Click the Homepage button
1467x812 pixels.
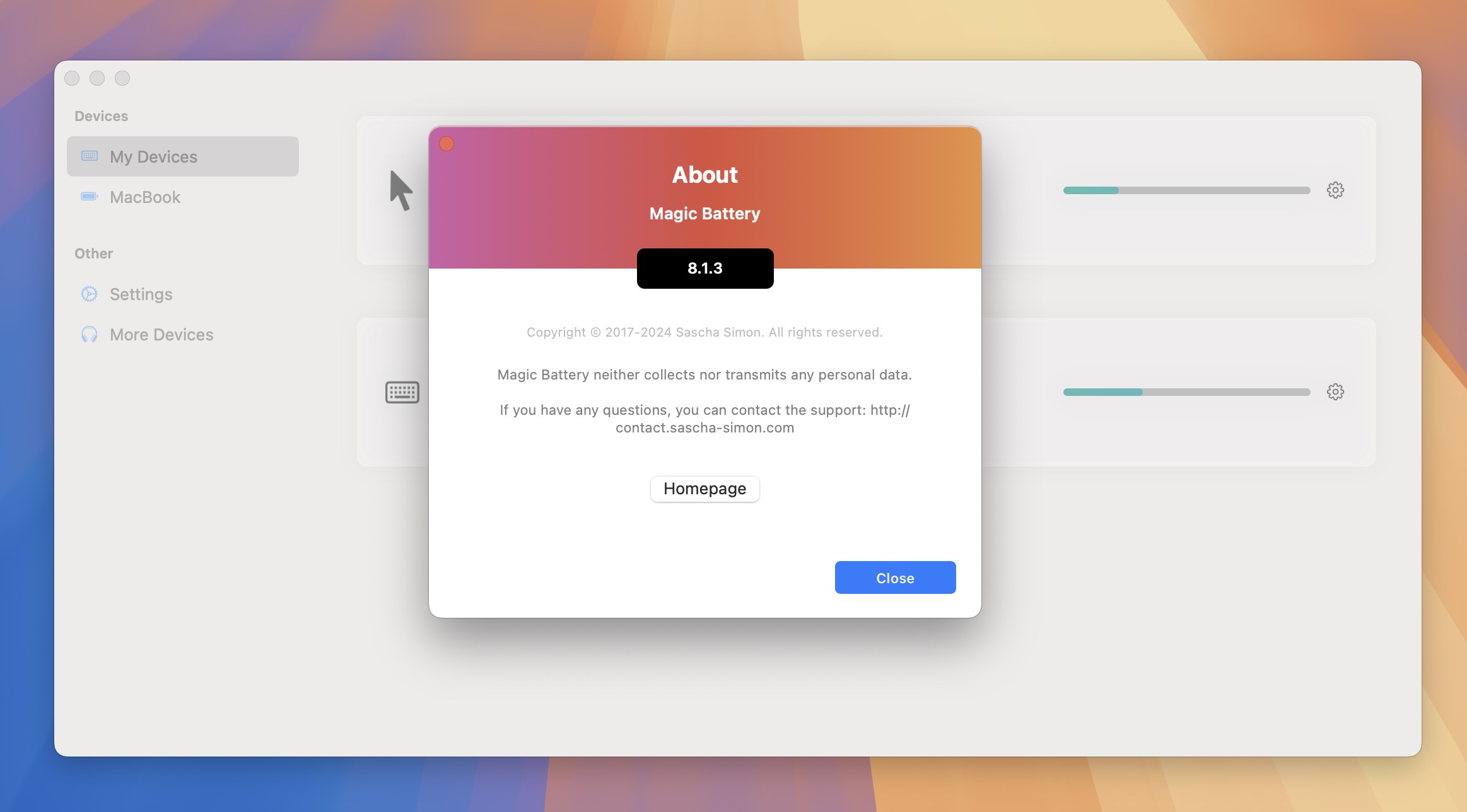[x=705, y=489]
